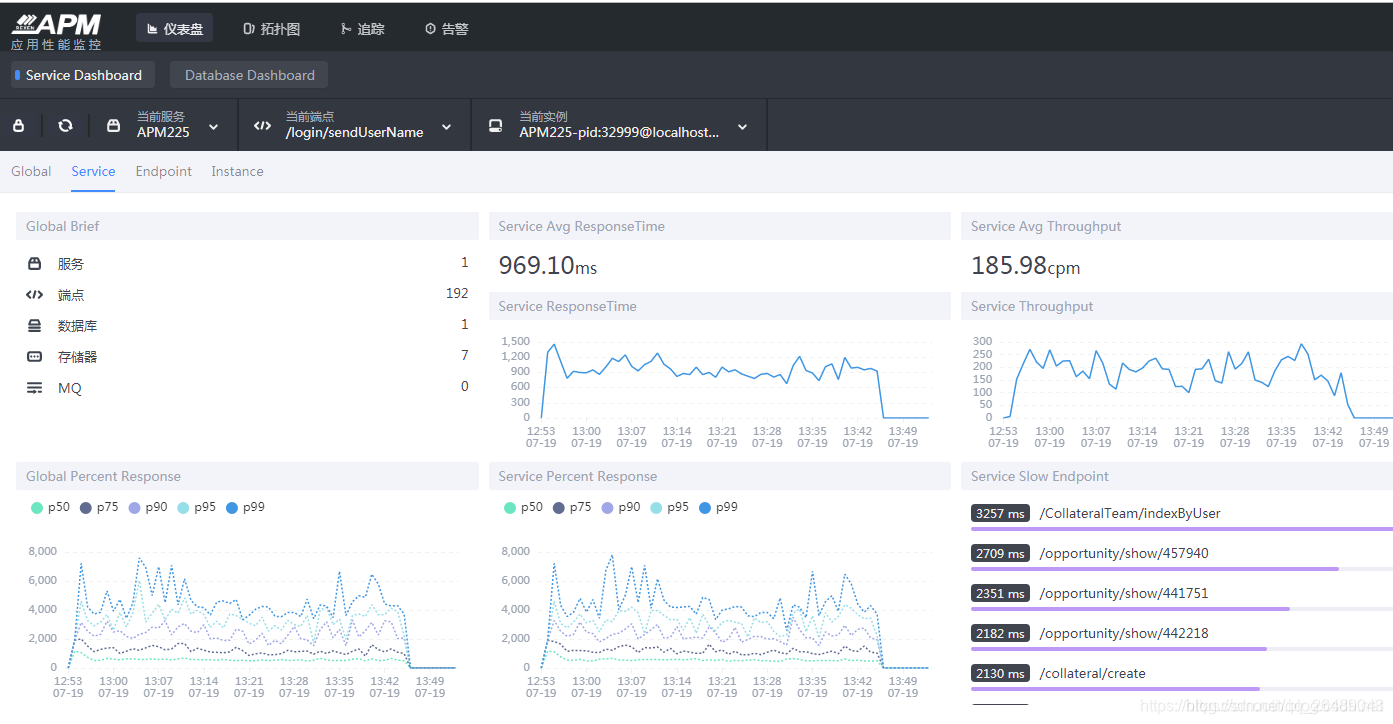Click the 数据库 icon in Global Brief

point(35,326)
